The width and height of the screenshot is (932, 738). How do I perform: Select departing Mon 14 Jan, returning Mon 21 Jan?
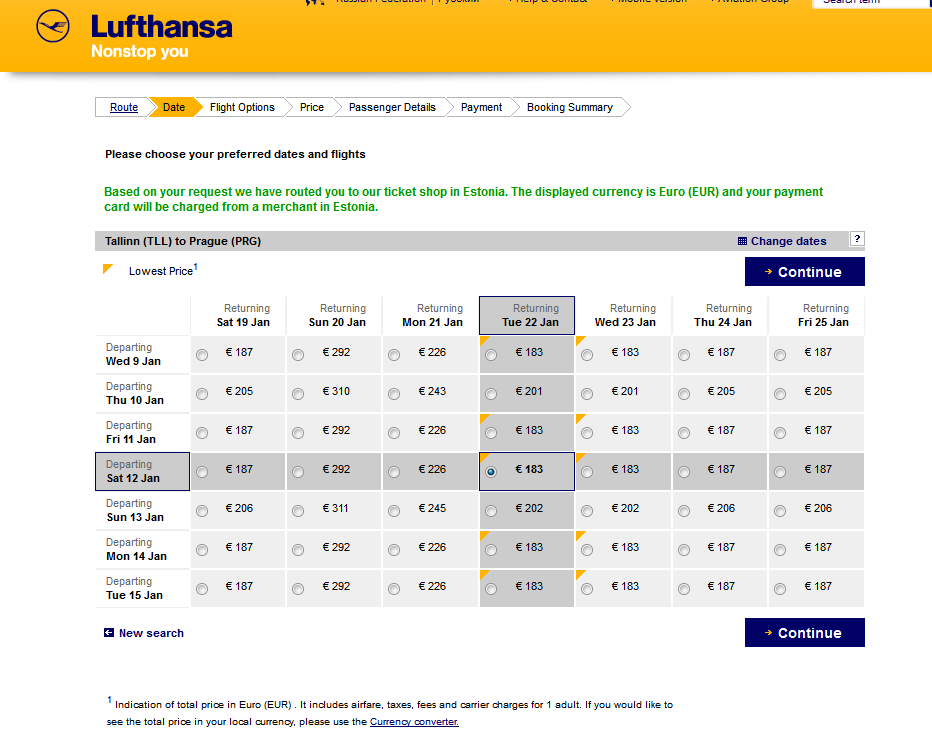tap(393, 550)
